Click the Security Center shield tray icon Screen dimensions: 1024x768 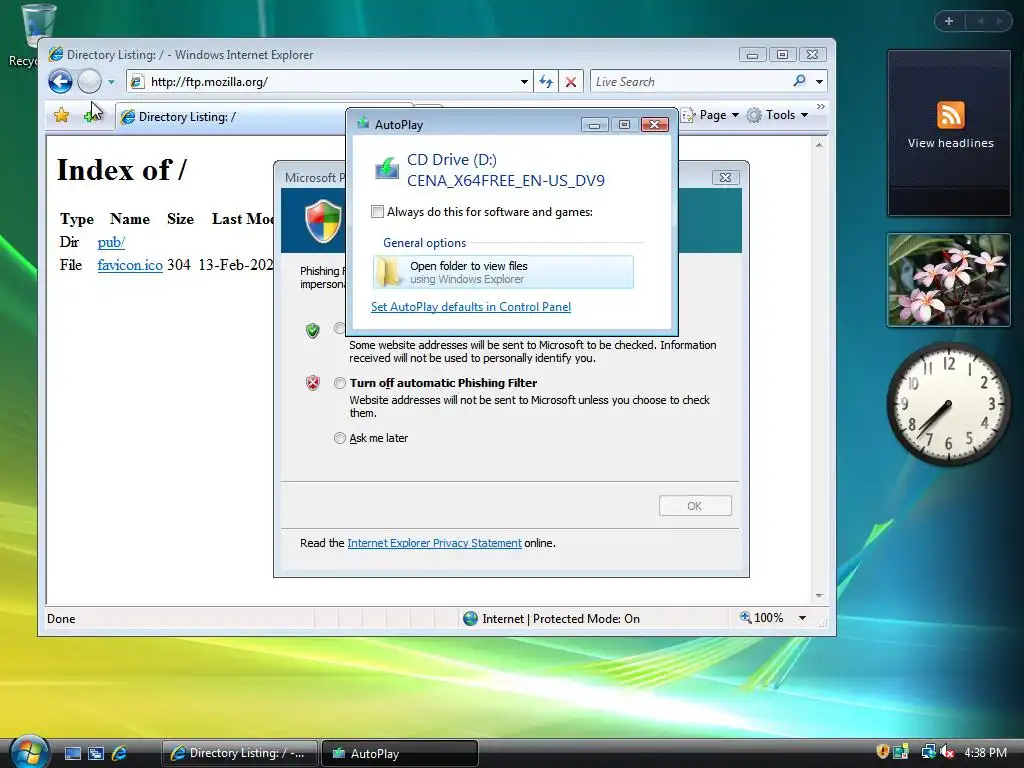coord(882,752)
